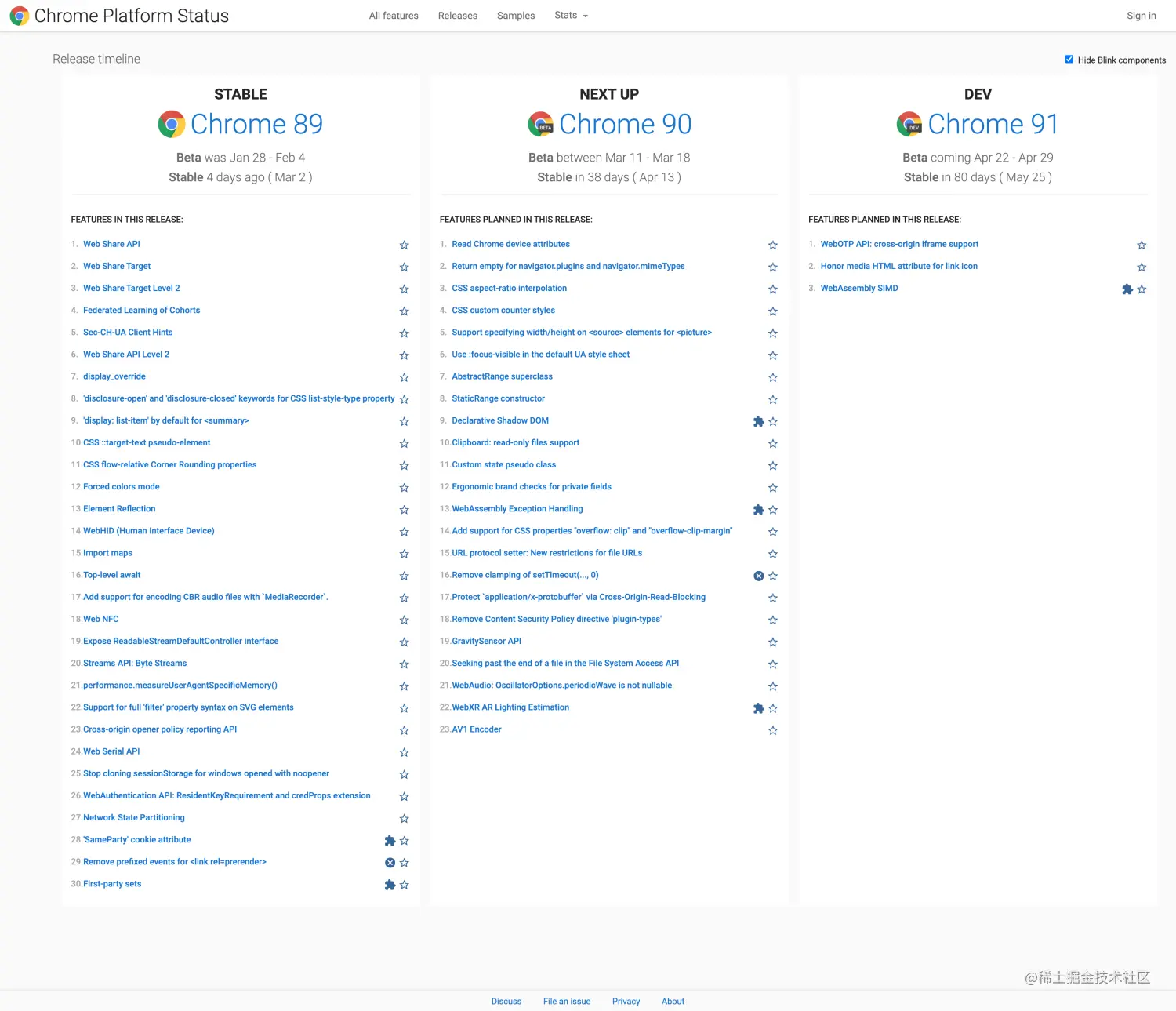Open the Stats dropdown menu

(x=570, y=15)
